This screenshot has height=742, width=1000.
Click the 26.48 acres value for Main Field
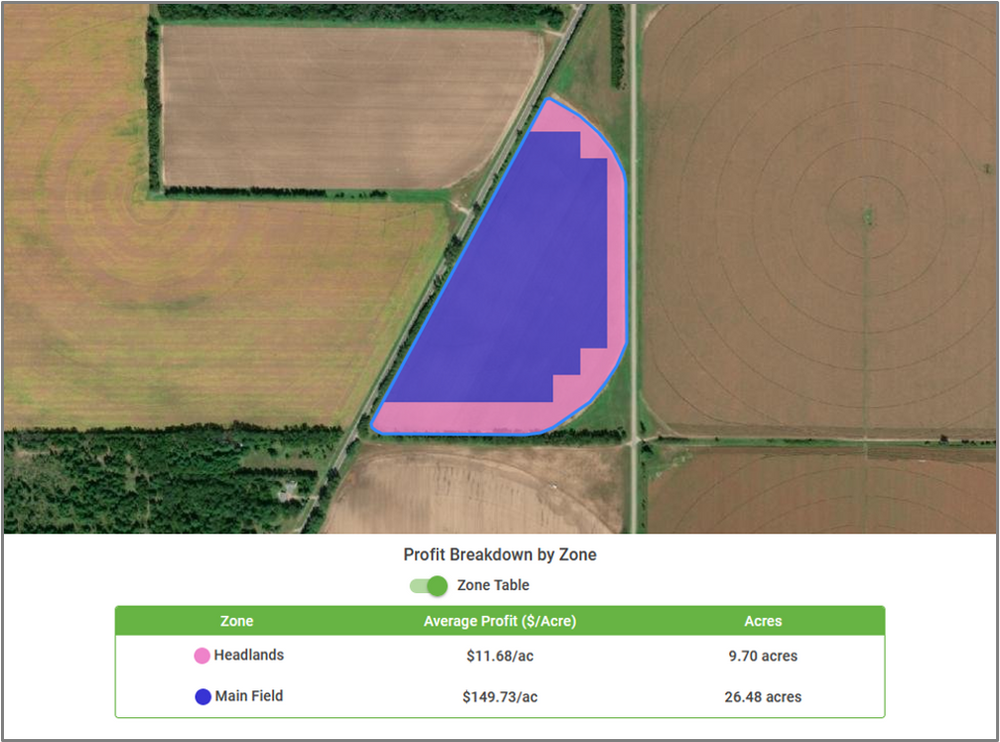(763, 696)
